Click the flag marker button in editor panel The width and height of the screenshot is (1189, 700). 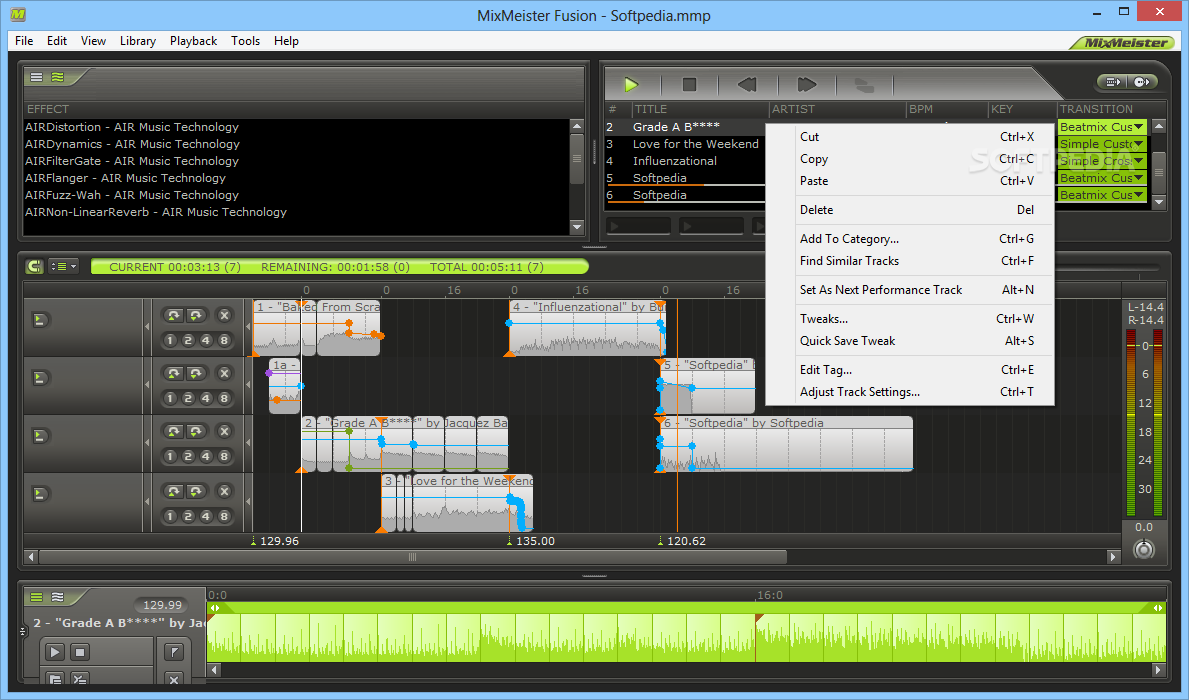[174, 651]
